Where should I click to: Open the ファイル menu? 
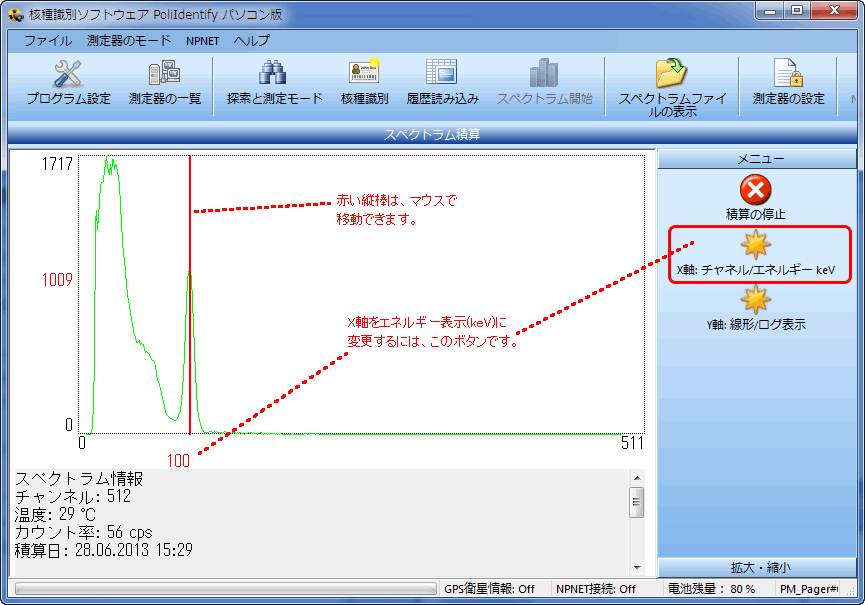[48, 41]
